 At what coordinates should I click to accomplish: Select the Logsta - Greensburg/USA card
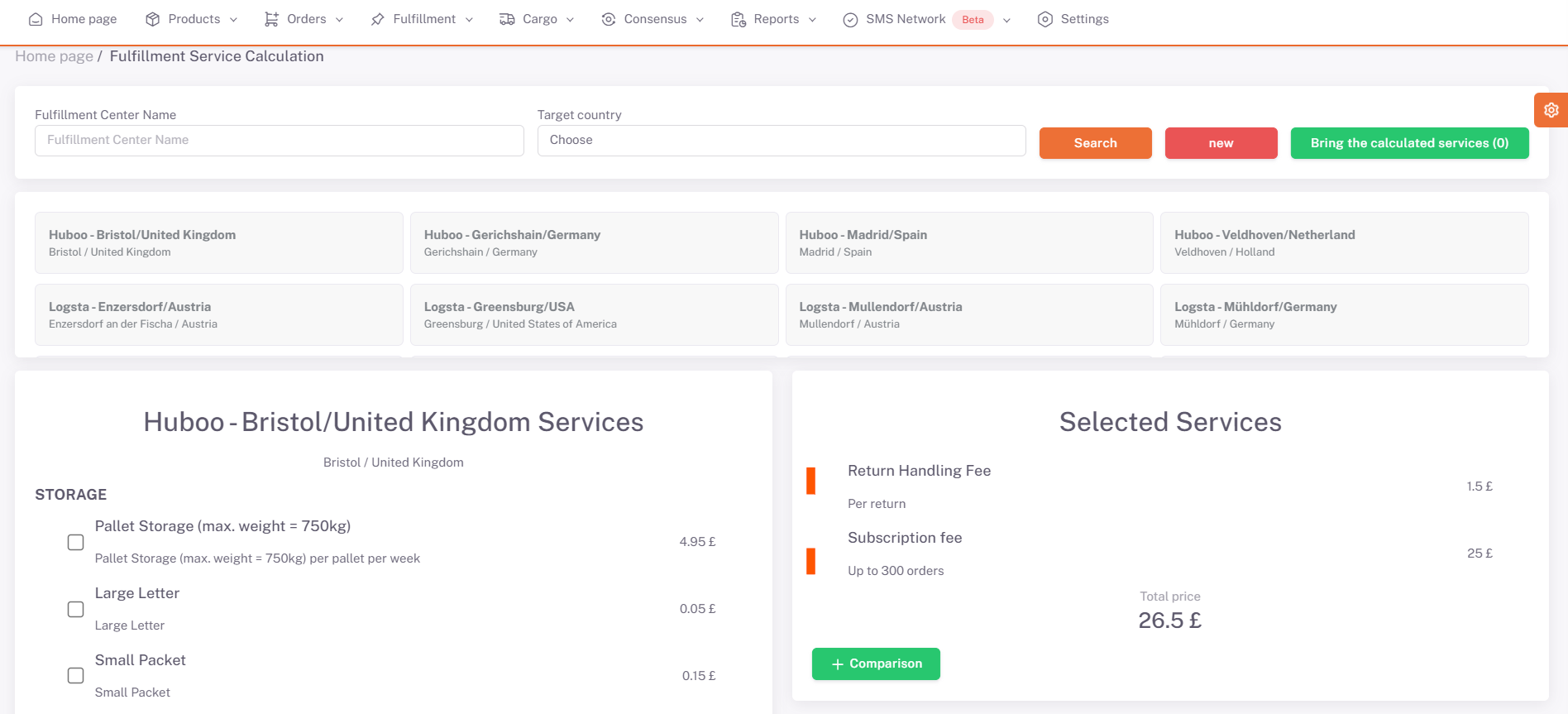pyautogui.click(x=594, y=315)
